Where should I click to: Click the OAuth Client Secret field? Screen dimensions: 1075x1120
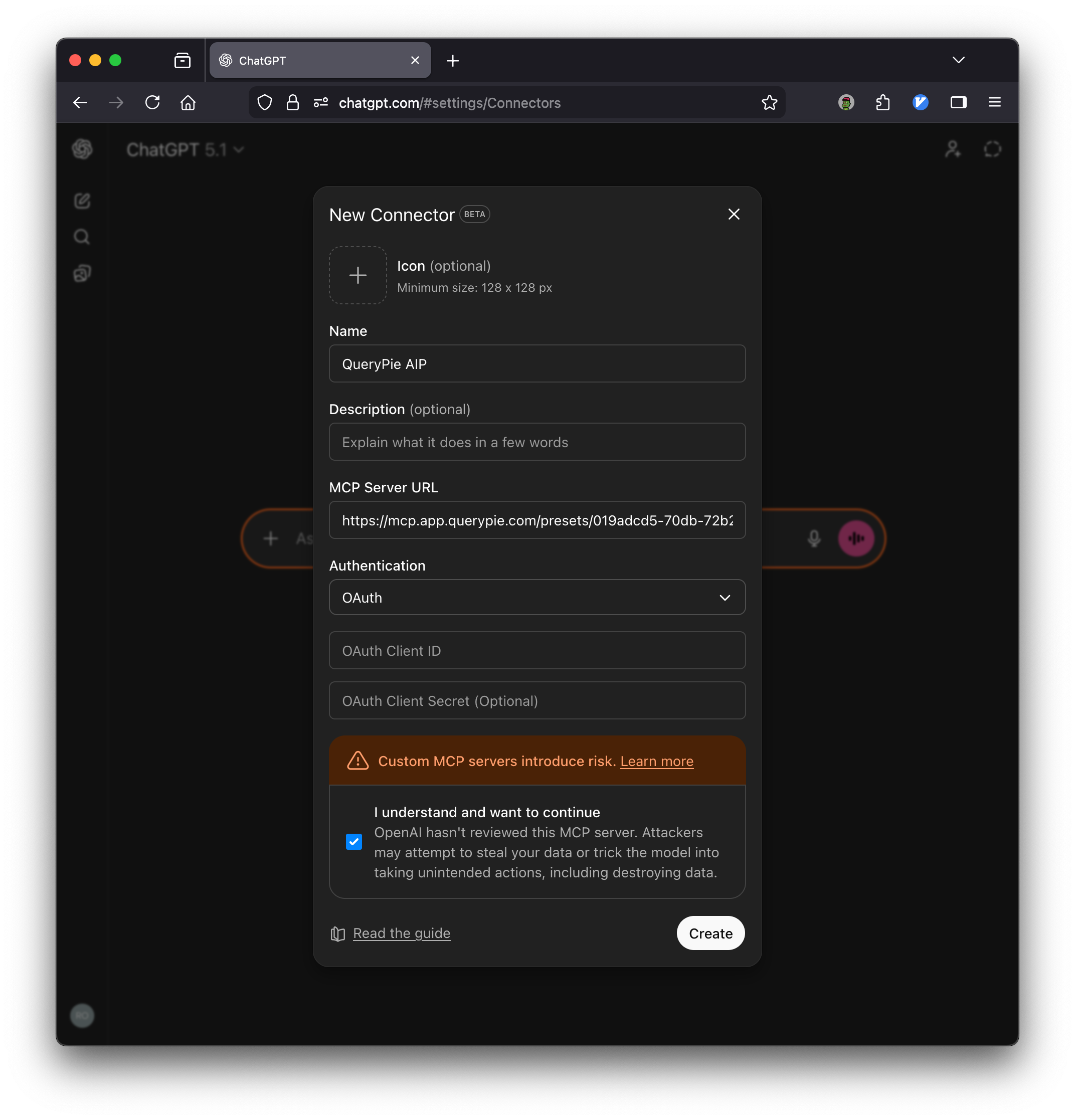pyautogui.click(x=537, y=701)
